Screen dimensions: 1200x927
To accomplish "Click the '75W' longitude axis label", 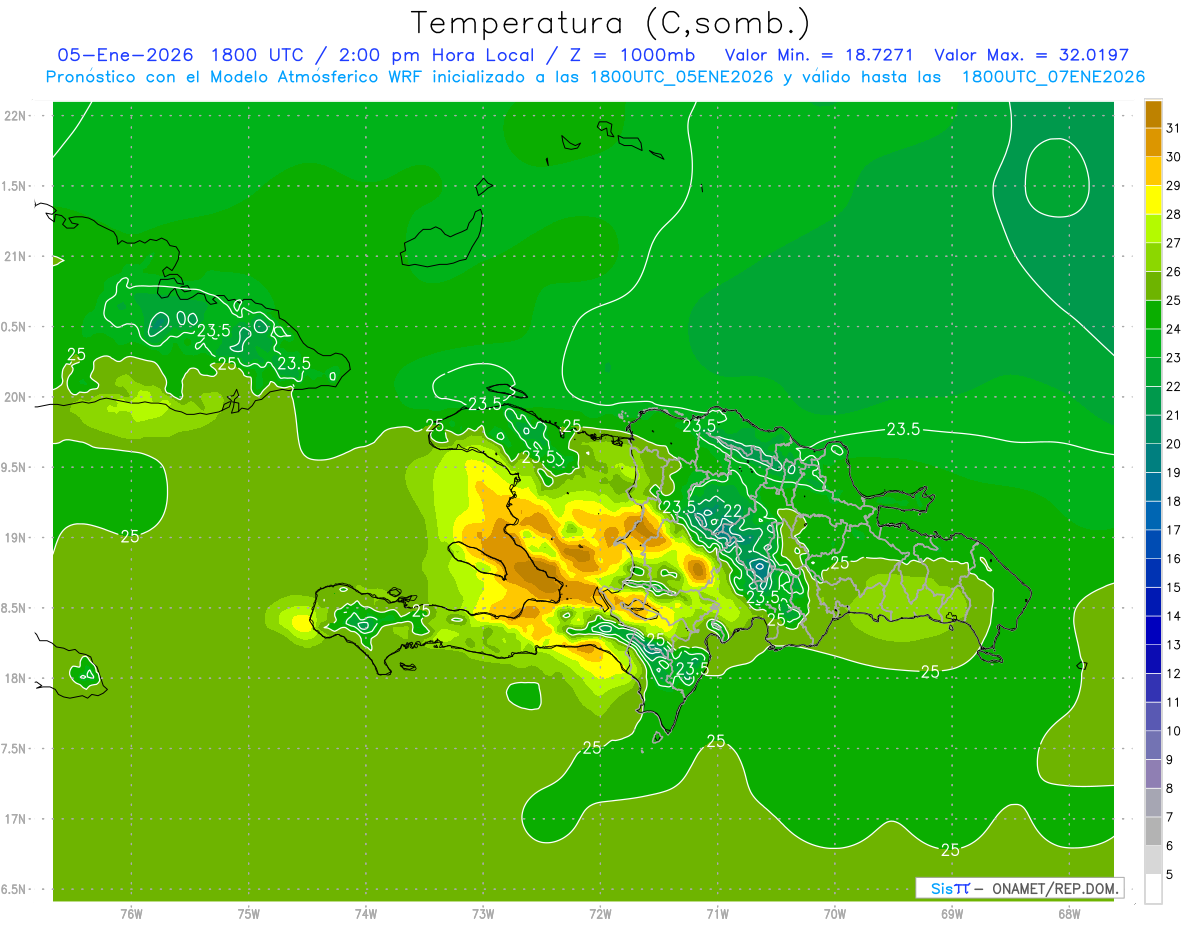I will pyautogui.click(x=249, y=913).
